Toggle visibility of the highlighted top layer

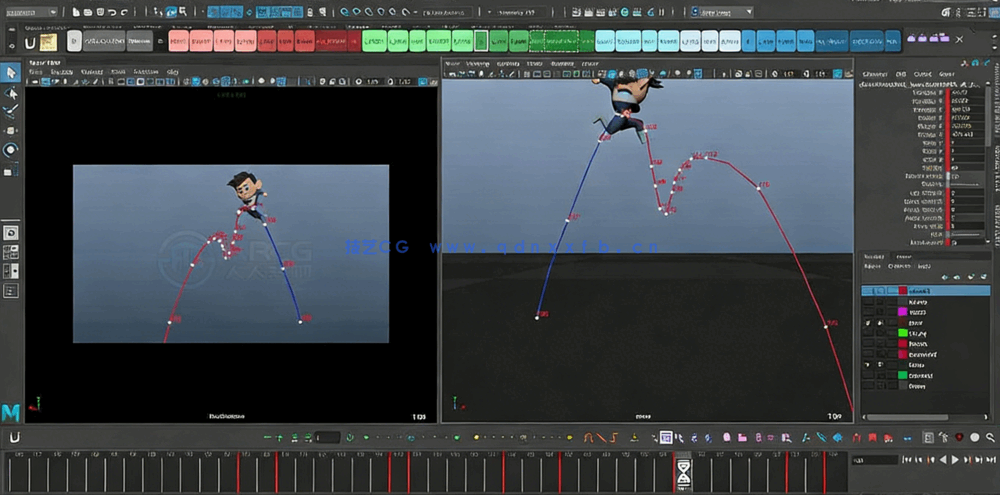[x=868, y=290]
